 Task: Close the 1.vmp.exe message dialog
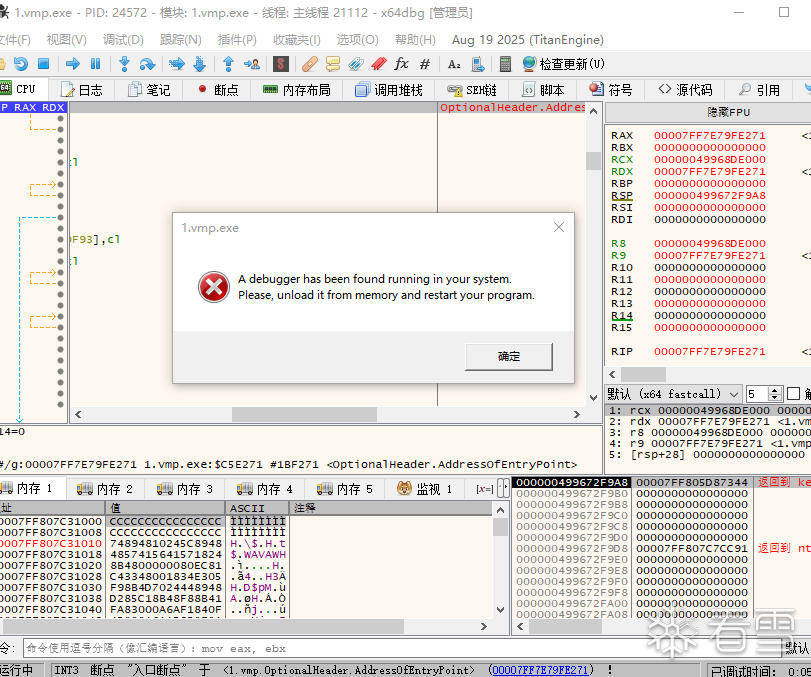click(559, 227)
